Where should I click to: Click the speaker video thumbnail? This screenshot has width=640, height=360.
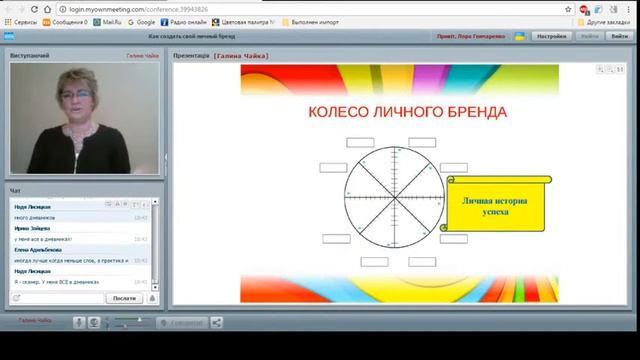click(84, 118)
